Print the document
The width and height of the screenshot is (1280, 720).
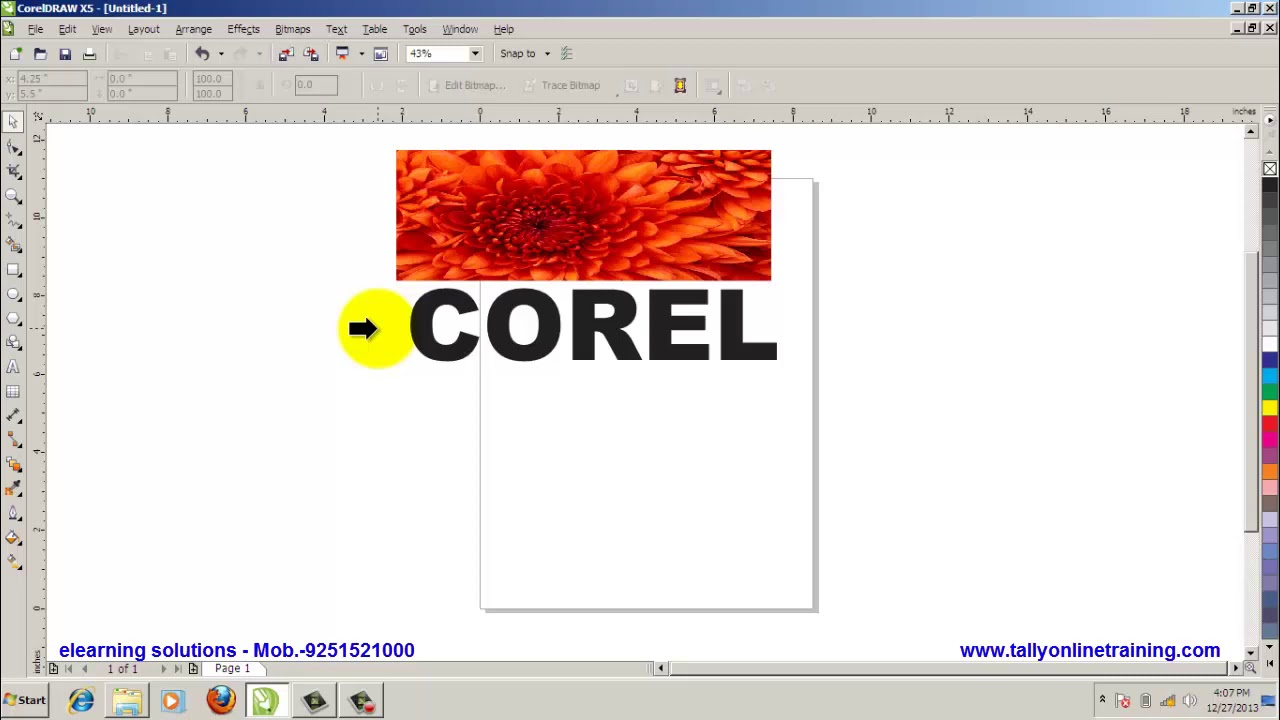(89, 54)
